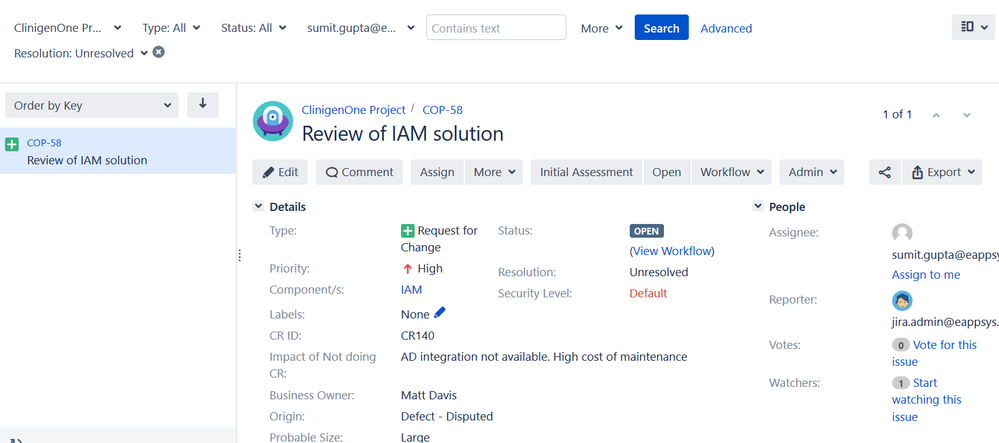Click the Search button

pos(661,27)
